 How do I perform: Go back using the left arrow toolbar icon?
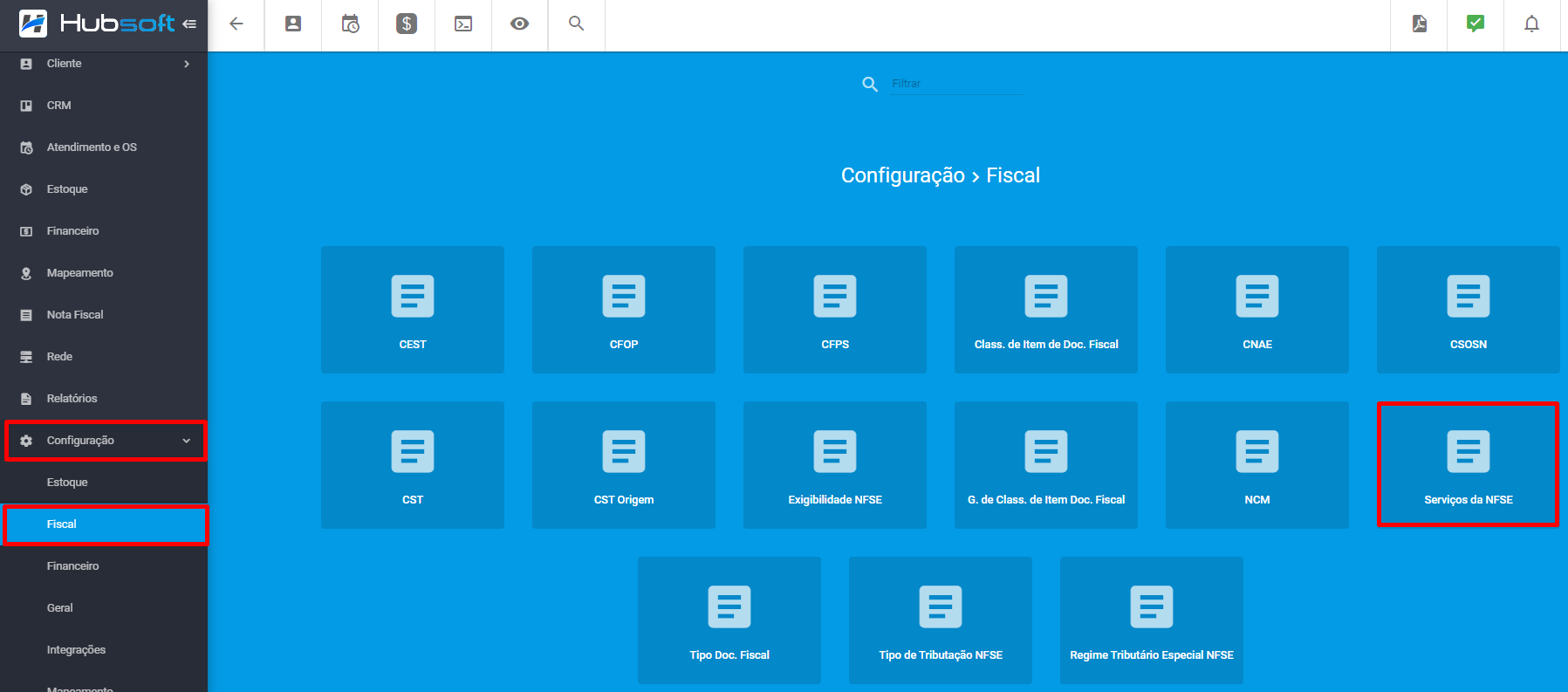(x=236, y=24)
